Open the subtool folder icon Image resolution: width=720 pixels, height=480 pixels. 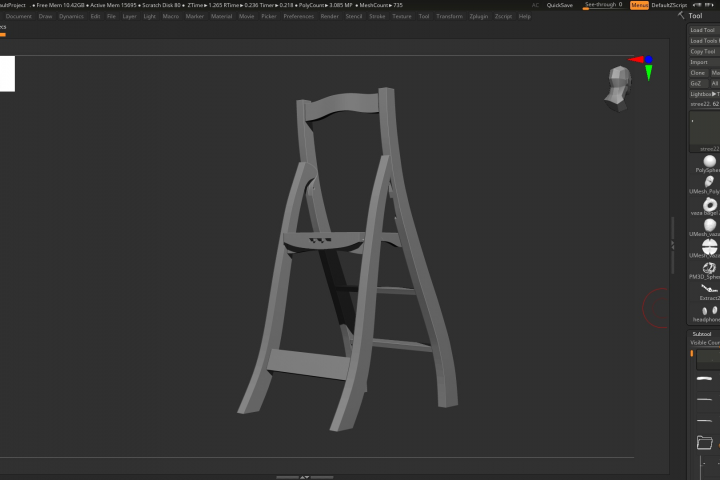click(x=704, y=442)
